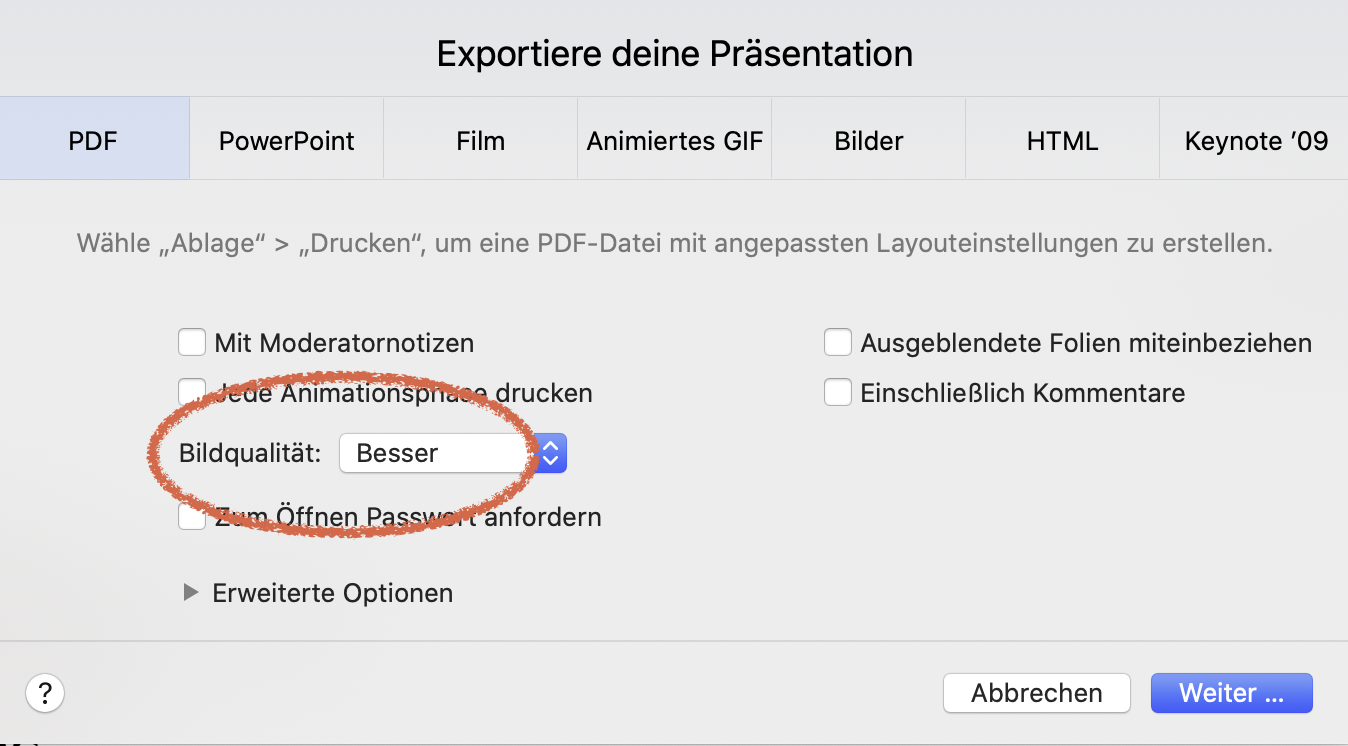1348x746 pixels.
Task: Click the help question mark button
Action: 45,692
